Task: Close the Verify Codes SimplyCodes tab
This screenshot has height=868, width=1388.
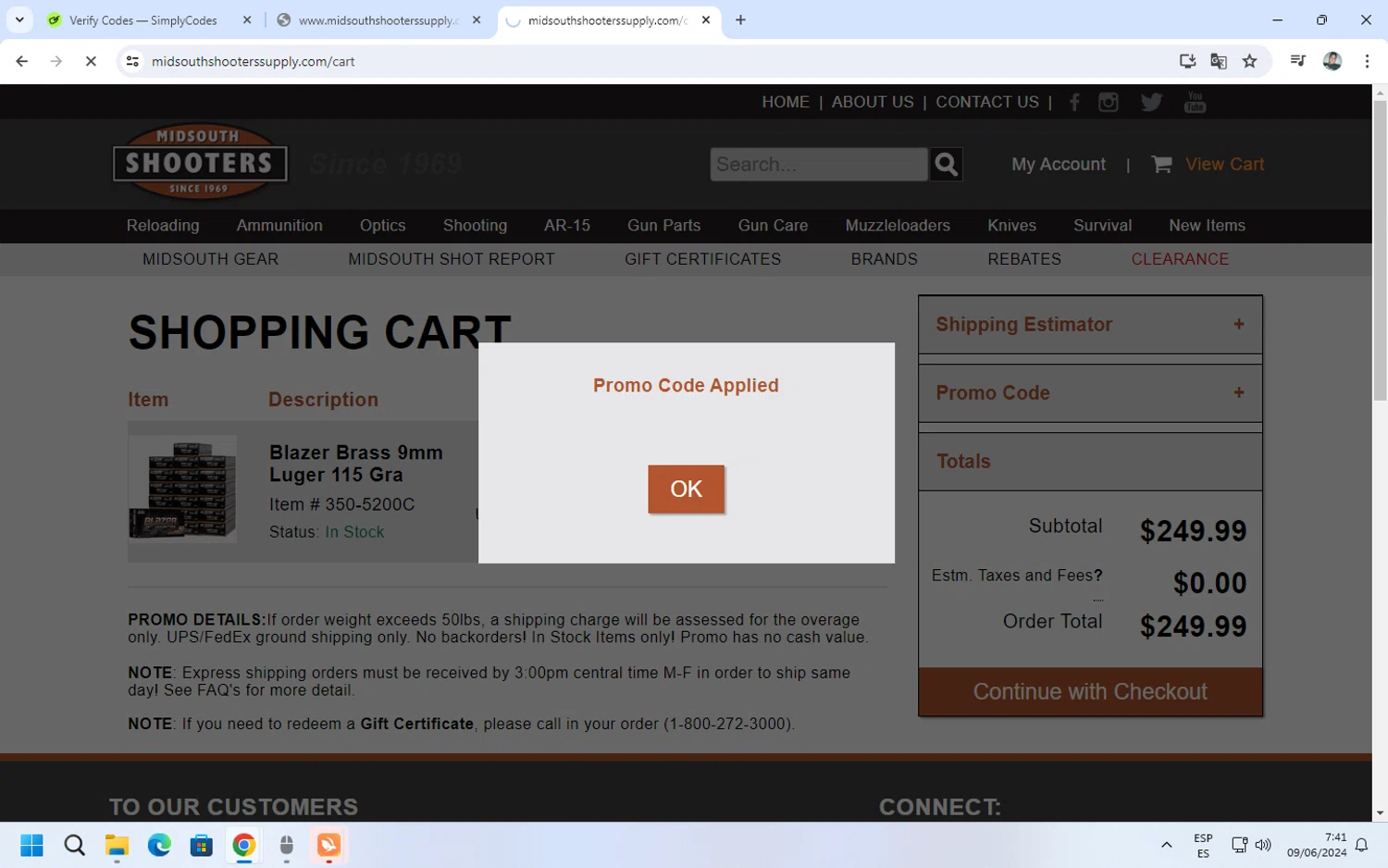Action: coord(247,19)
